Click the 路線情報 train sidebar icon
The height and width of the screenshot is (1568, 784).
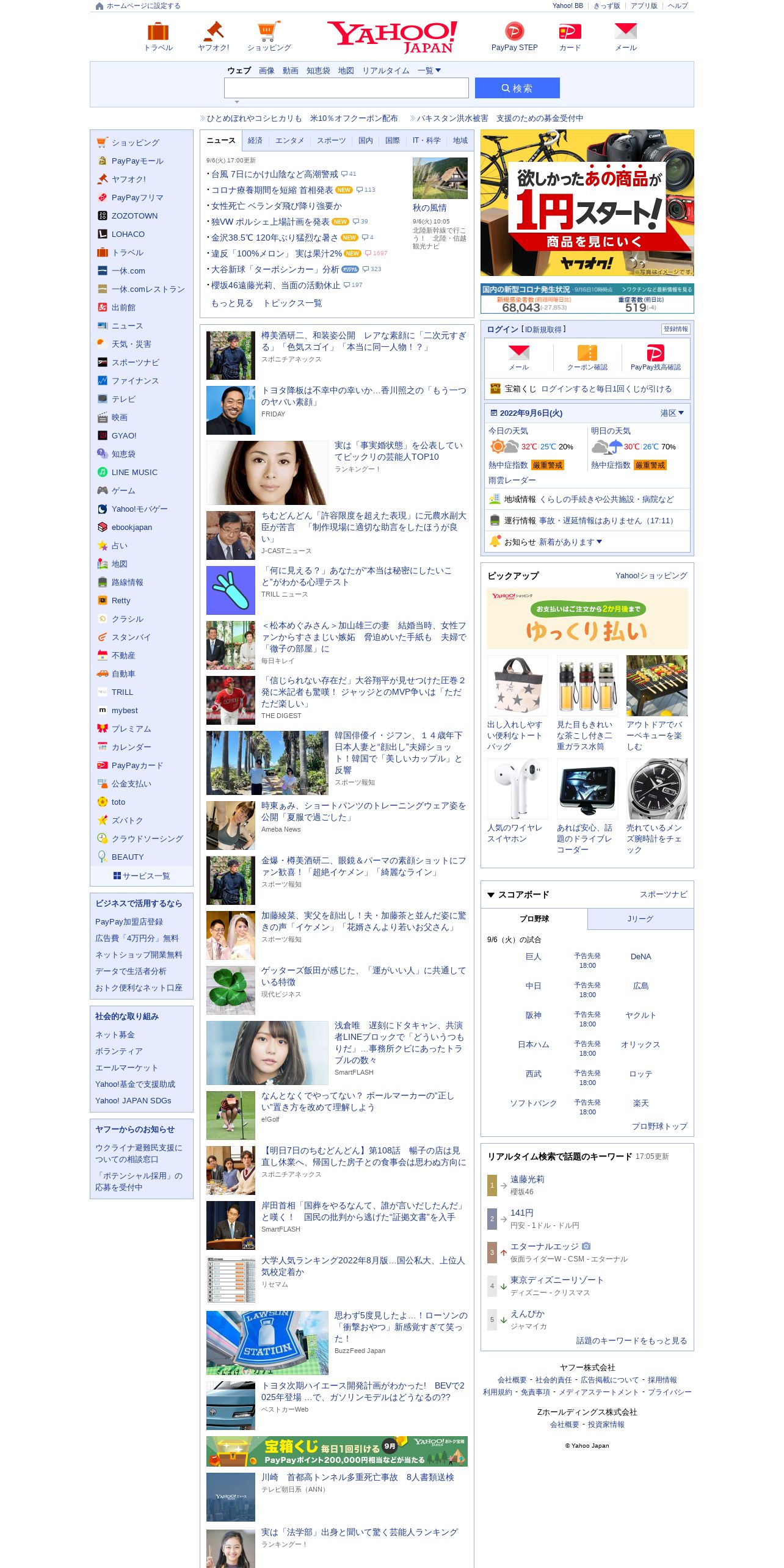(103, 582)
